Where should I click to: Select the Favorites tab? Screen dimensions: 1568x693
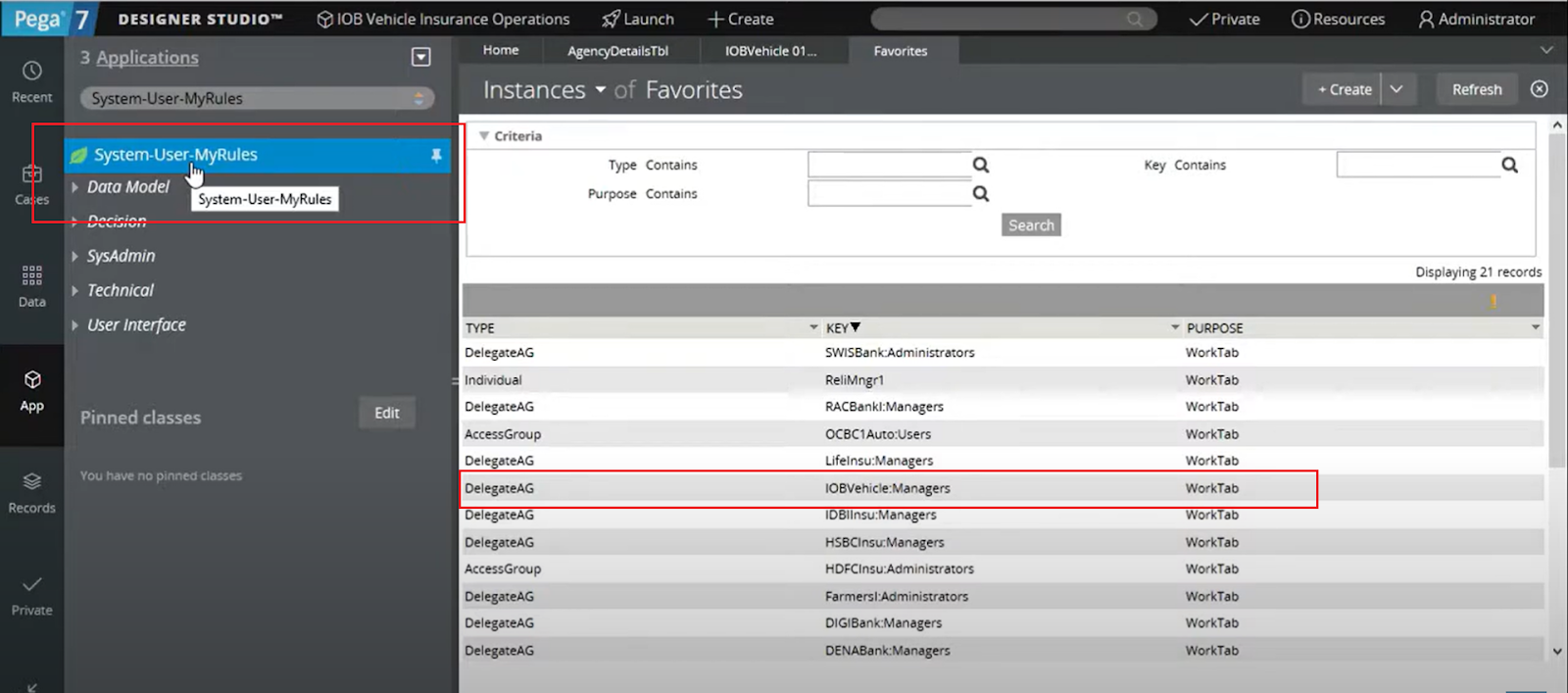point(901,51)
